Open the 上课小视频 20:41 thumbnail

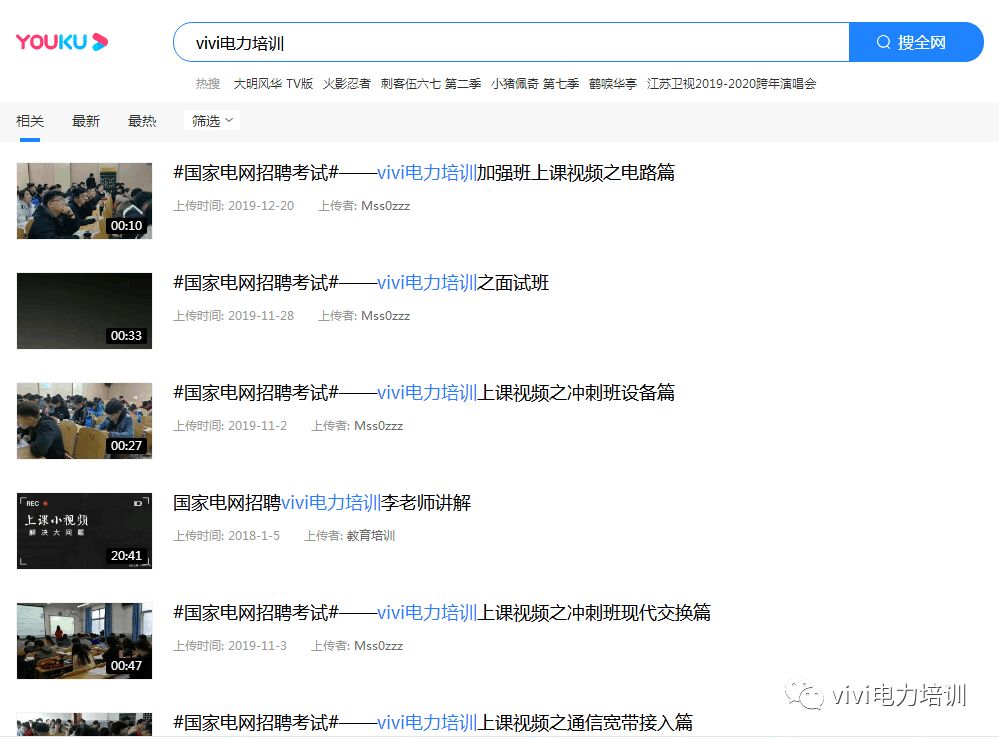[x=84, y=531]
